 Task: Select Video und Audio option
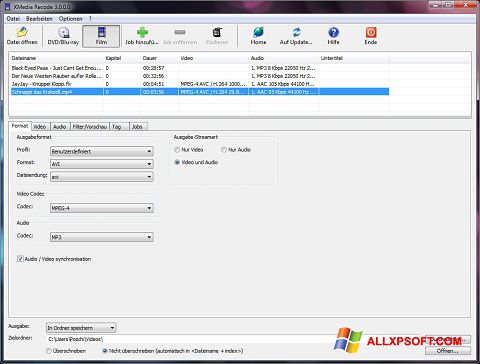[177, 162]
